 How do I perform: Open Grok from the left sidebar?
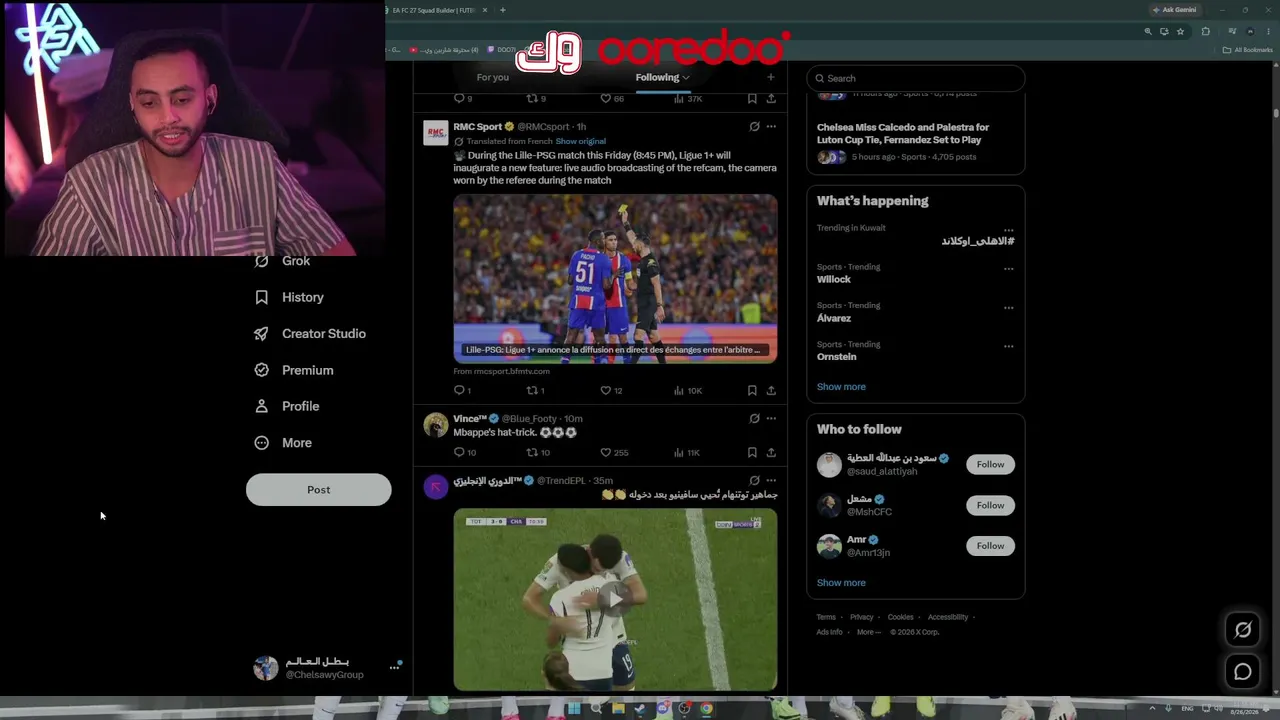point(282,261)
